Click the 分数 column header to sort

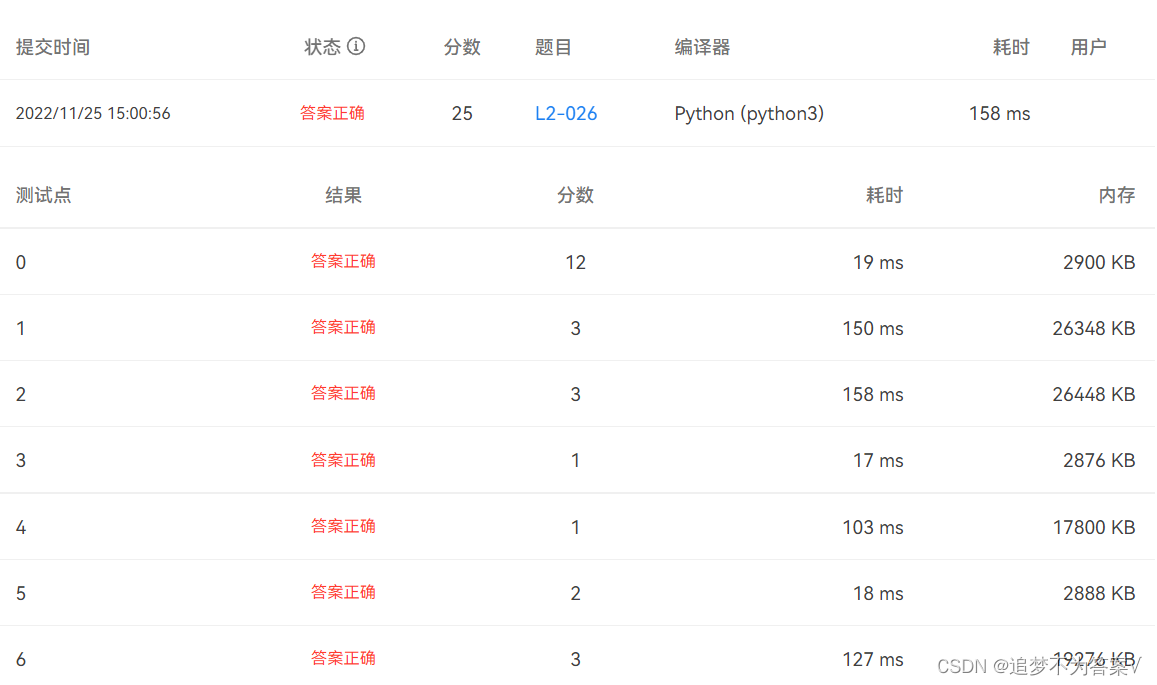[462, 46]
